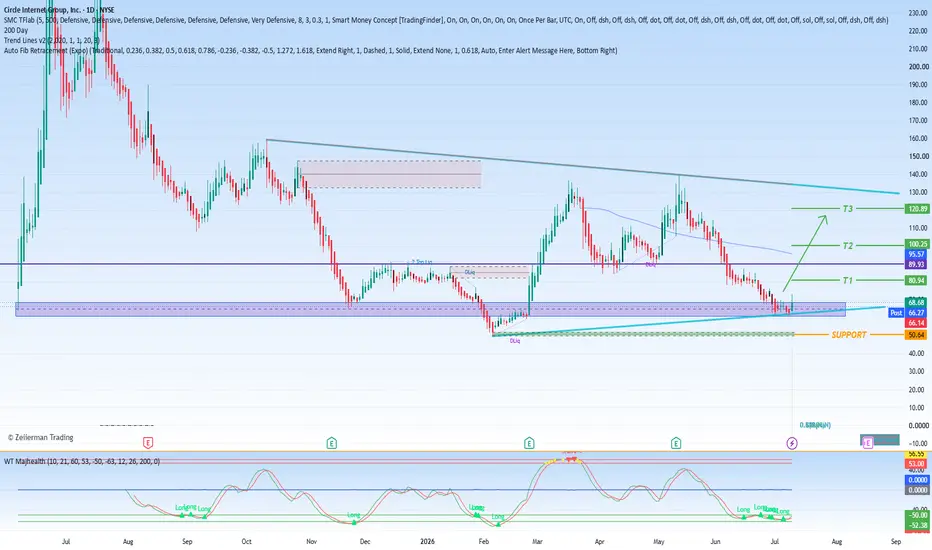This screenshot has width=932, height=550.
Task: Click the 95.57 blue price tag
Action: pyautogui.click(x=917, y=254)
